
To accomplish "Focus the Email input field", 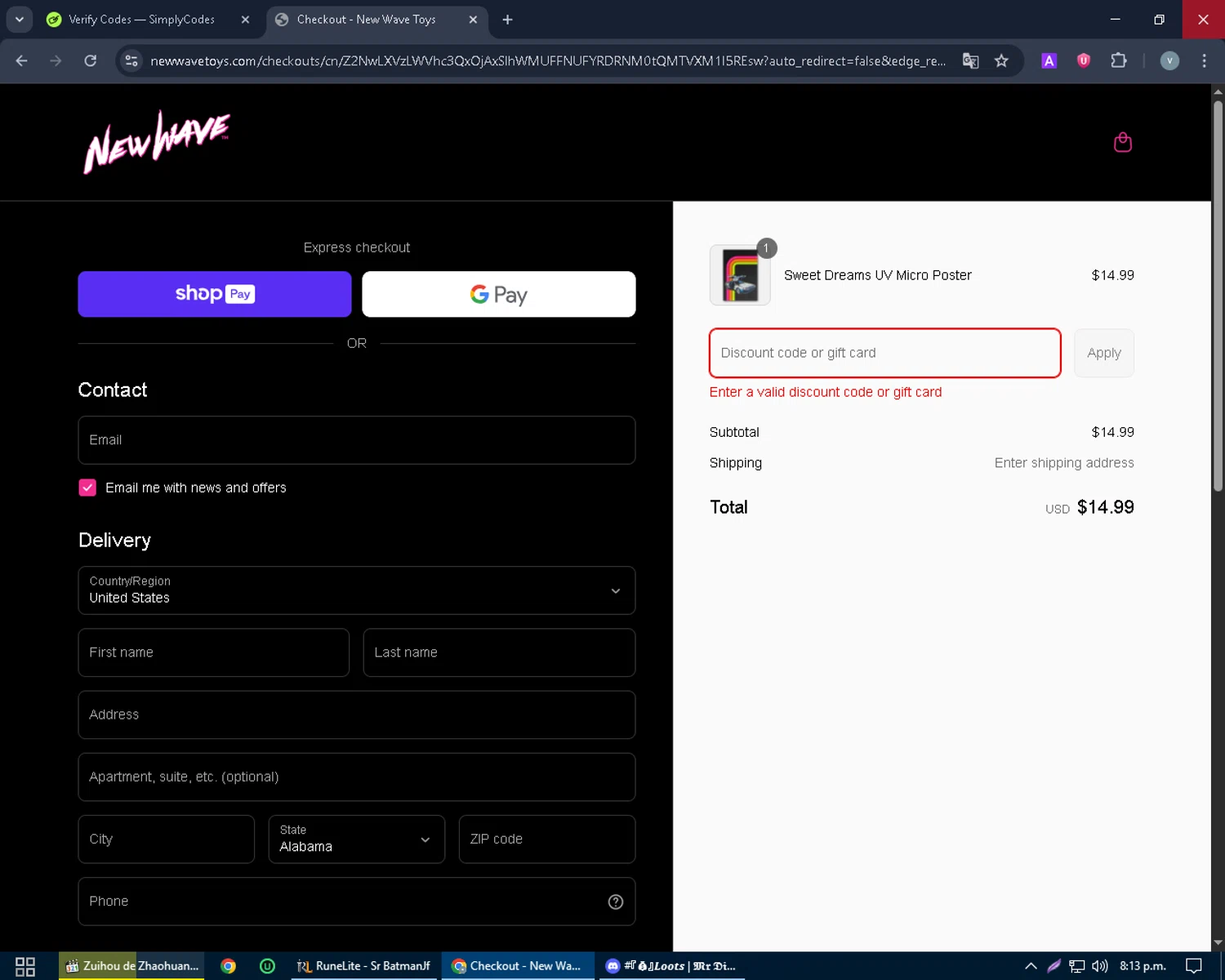I will coord(357,440).
